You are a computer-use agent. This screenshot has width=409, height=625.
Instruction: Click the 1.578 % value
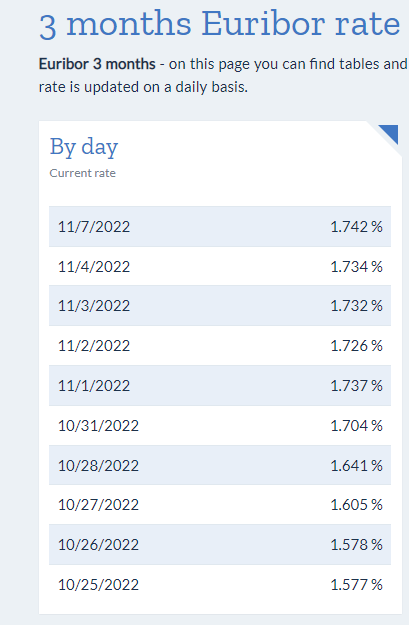tap(356, 544)
